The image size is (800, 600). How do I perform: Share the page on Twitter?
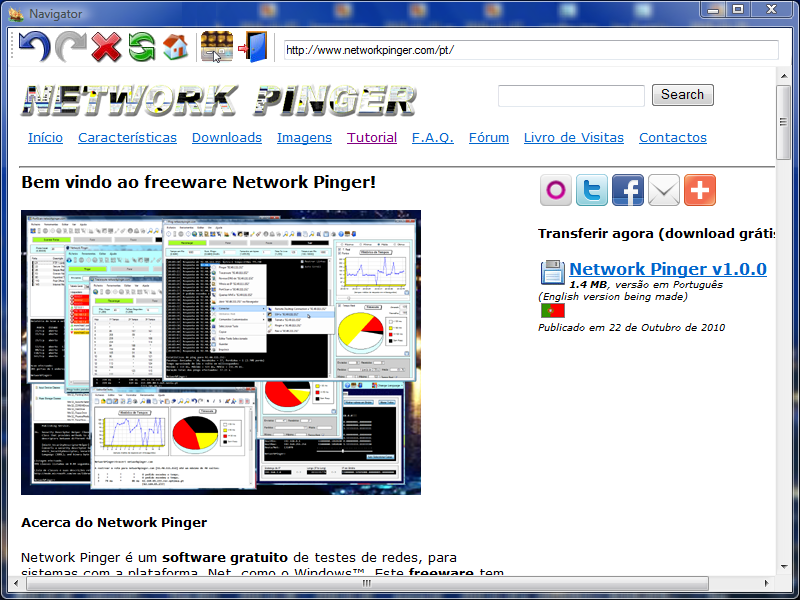click(x=592, y=190)
